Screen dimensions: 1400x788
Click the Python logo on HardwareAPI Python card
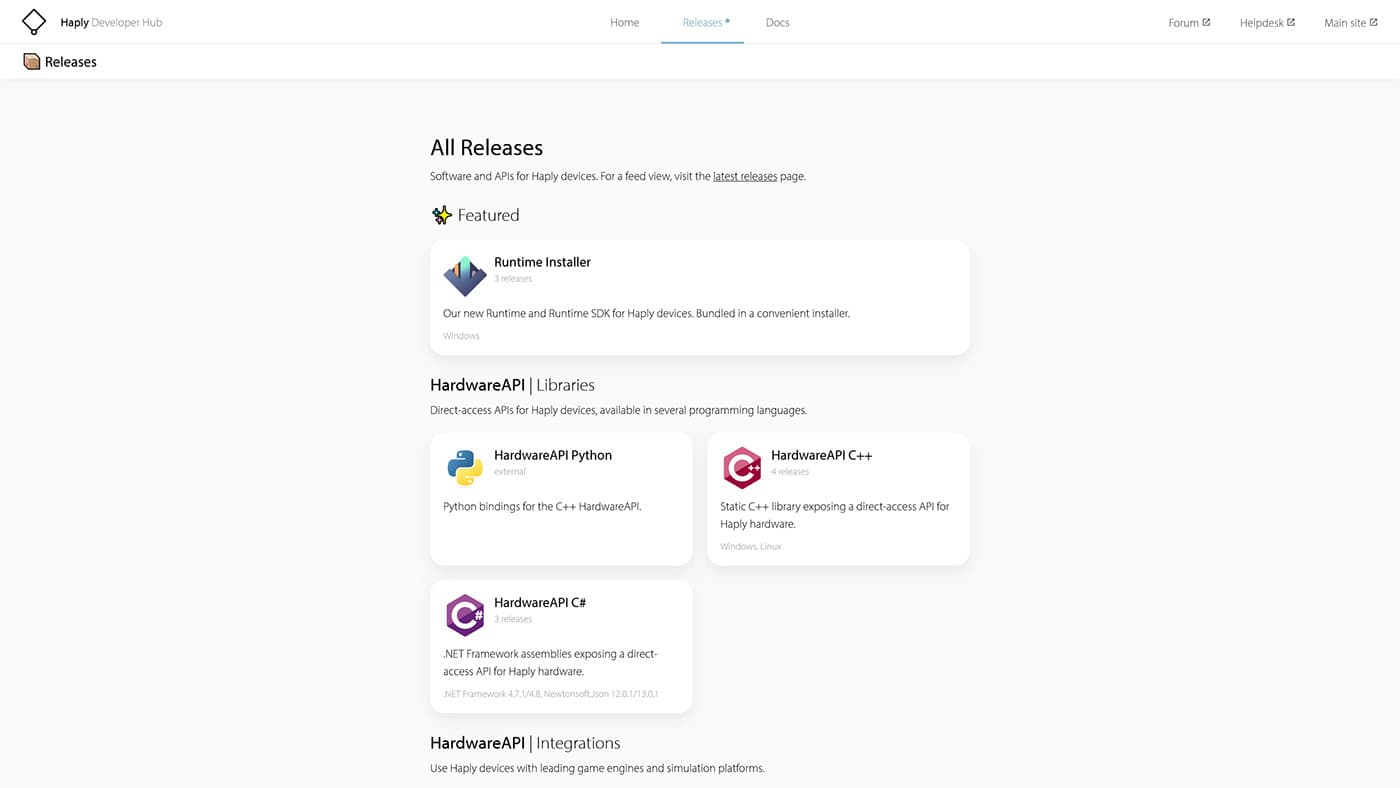click(x=464, y=467)
